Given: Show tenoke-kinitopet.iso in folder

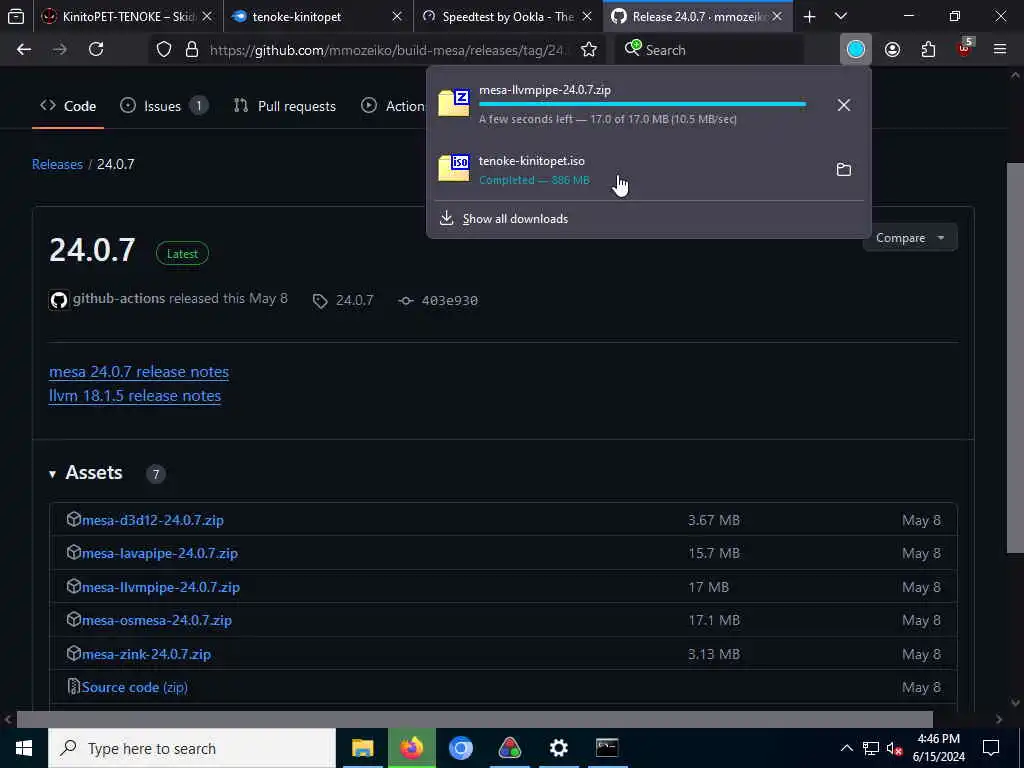Looking at the screenshot, I should click(x=844, y=170).
